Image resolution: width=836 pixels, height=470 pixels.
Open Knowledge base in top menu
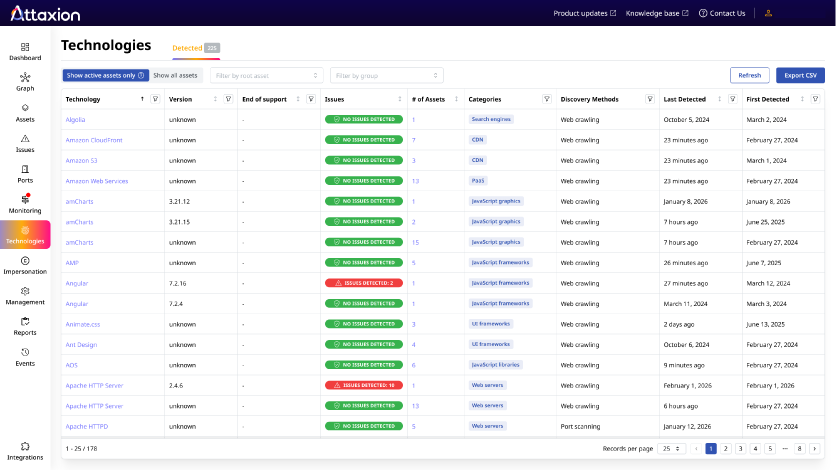[x=657, y=13]
